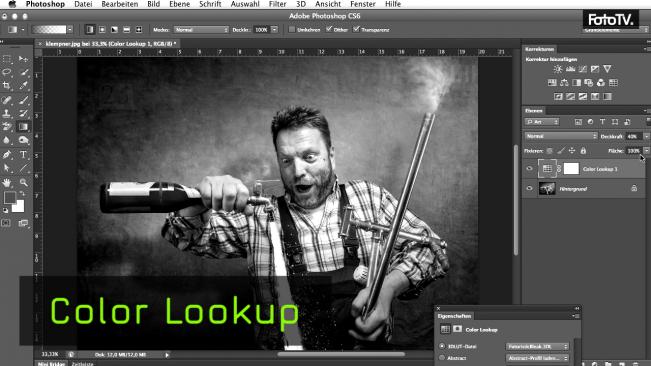The image size is (651, 366).
Task: Select the Type tool
Action: coord(23,155)
